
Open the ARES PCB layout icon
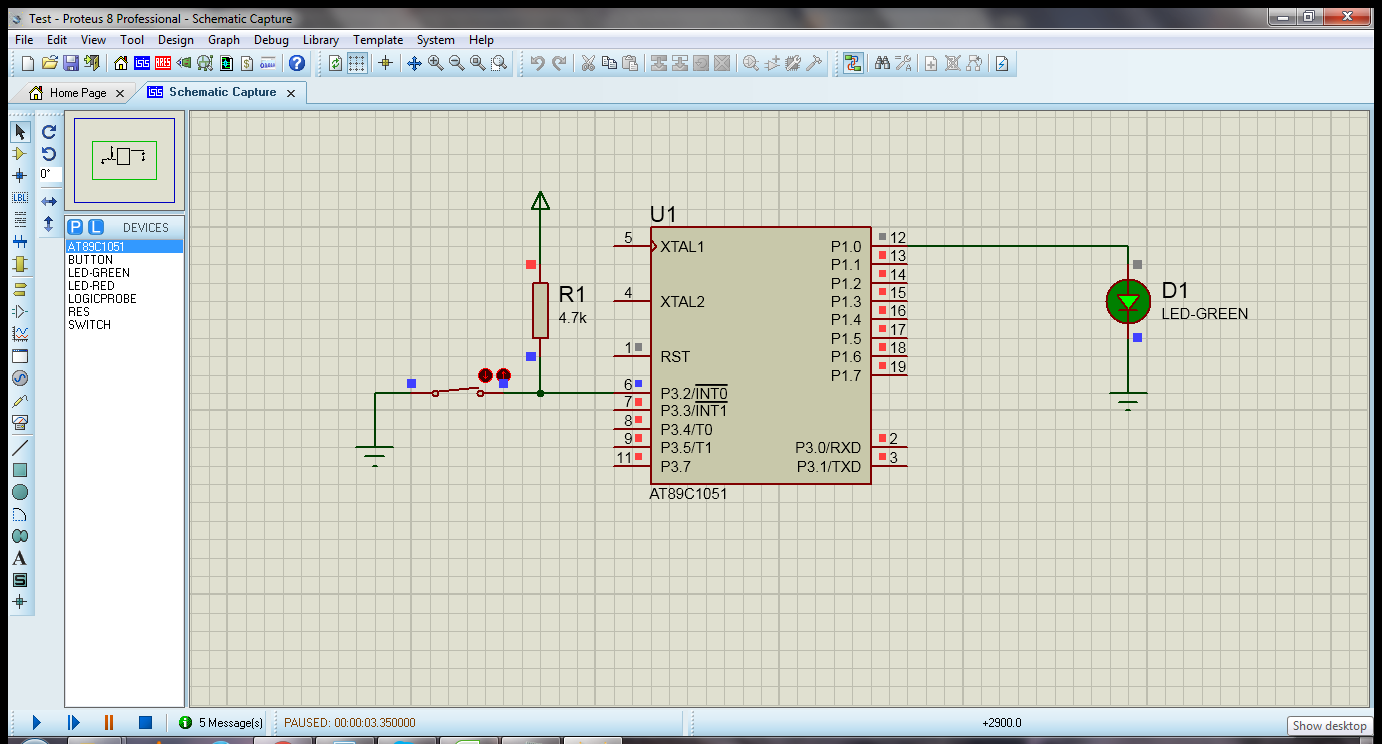click(x=163, y=63)
